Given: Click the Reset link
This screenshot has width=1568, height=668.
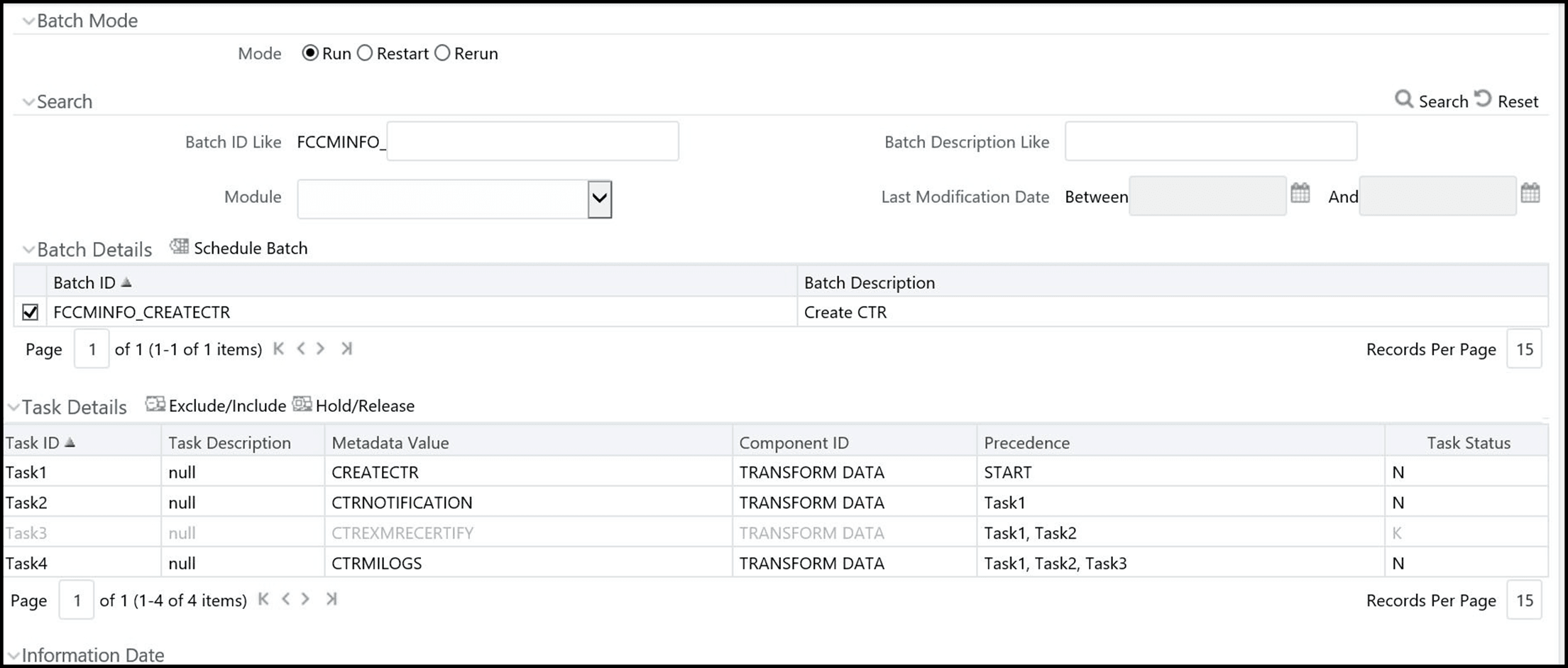Looking at the screenshot, I should (1518, 100).
